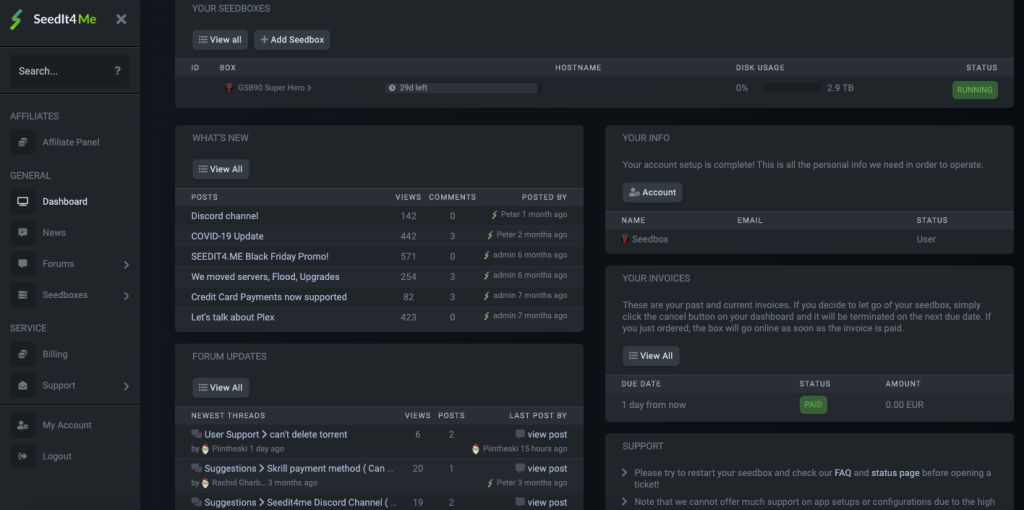This screenshot has width=1024, height=510.
Task: Expand the Support submenu chevron
Action: click(126, 386)
